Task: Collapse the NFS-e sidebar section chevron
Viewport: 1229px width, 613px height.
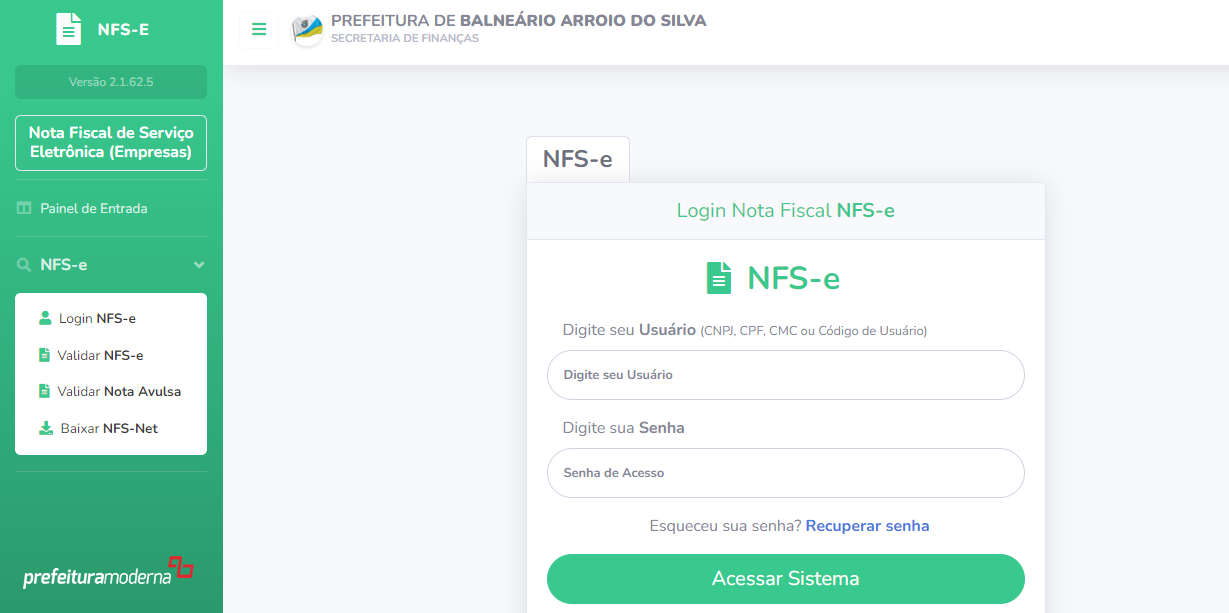Action: point(199,265)
